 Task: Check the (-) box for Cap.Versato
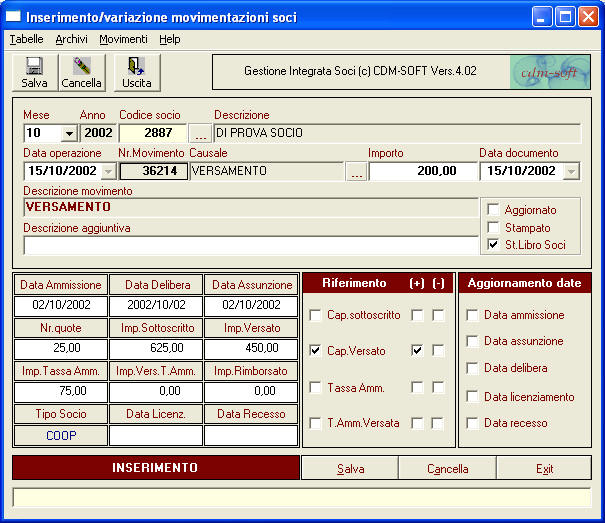[x=438, y=350]
